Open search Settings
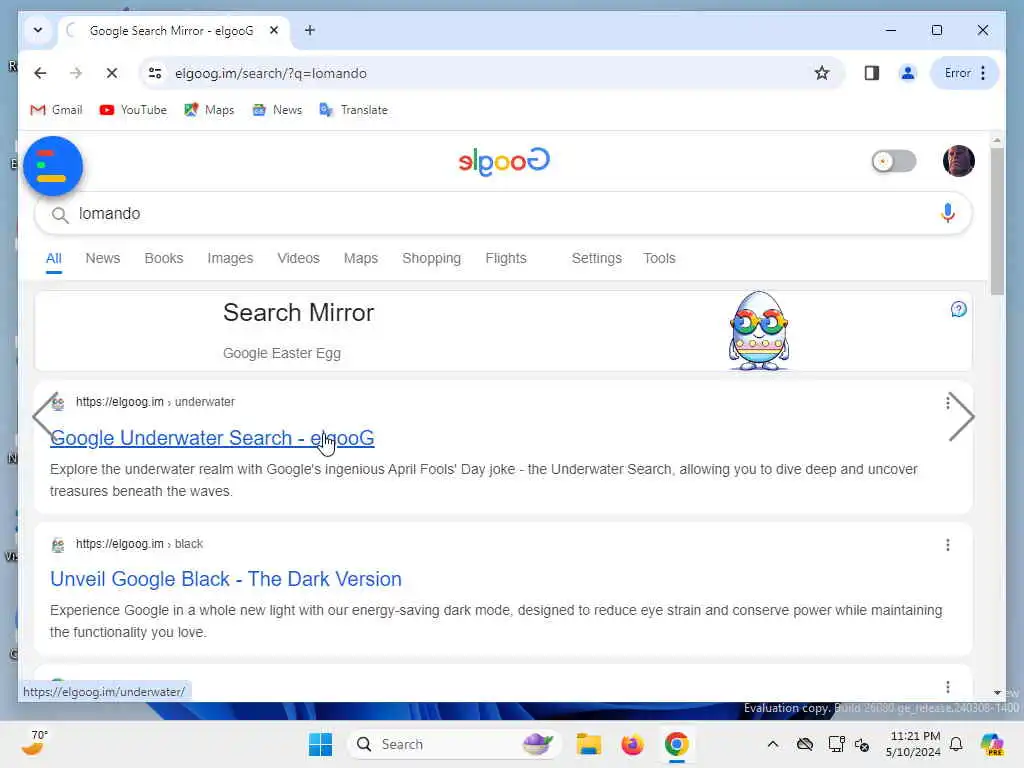This screenshot has width=1024, height=768. [x=596, y=259]
